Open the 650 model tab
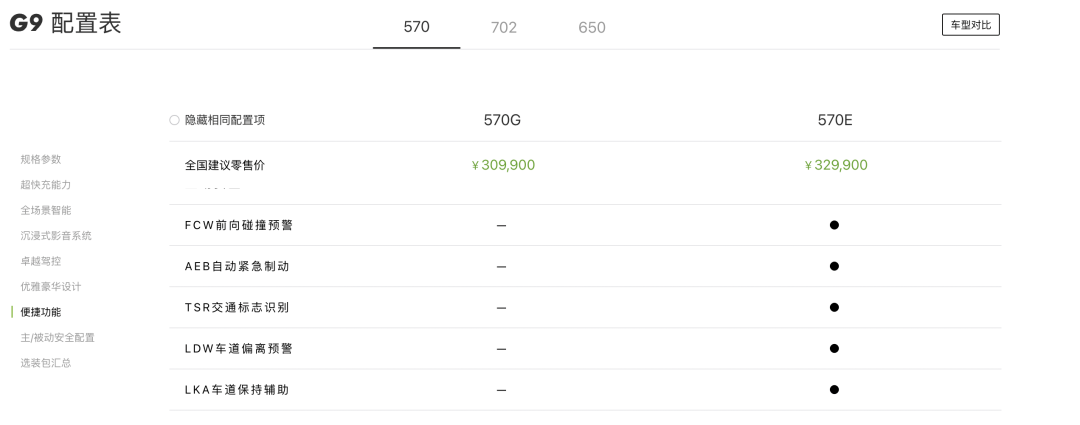The image size is (1080, 425). tap(592, 27)
